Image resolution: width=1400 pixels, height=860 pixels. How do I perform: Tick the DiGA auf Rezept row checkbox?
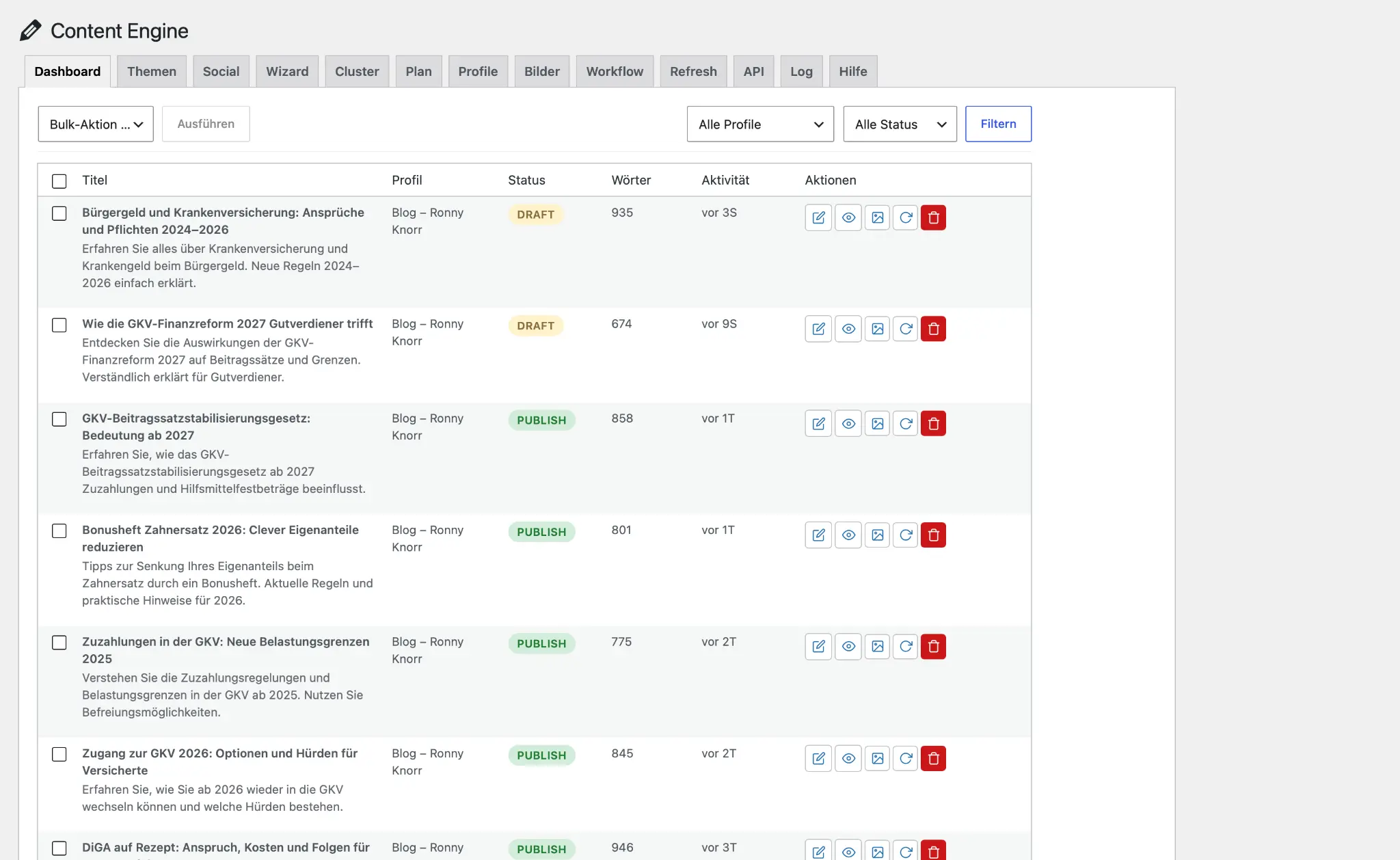[59, 848]
